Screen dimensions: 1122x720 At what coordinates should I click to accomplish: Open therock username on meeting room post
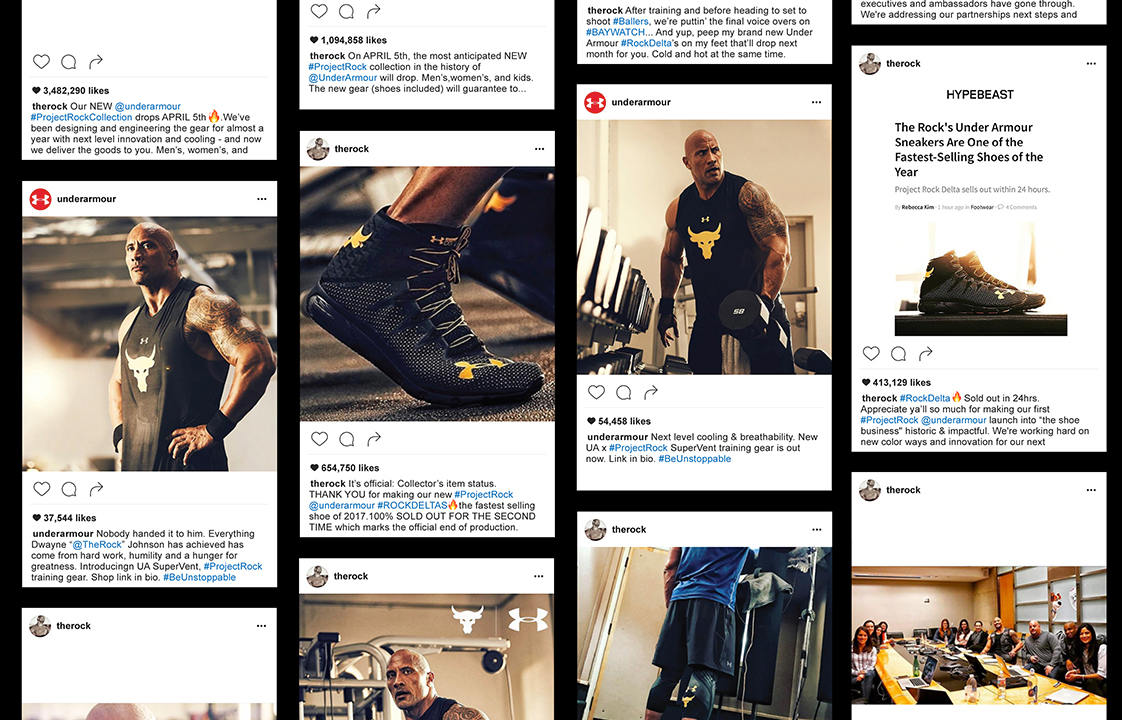903,490
